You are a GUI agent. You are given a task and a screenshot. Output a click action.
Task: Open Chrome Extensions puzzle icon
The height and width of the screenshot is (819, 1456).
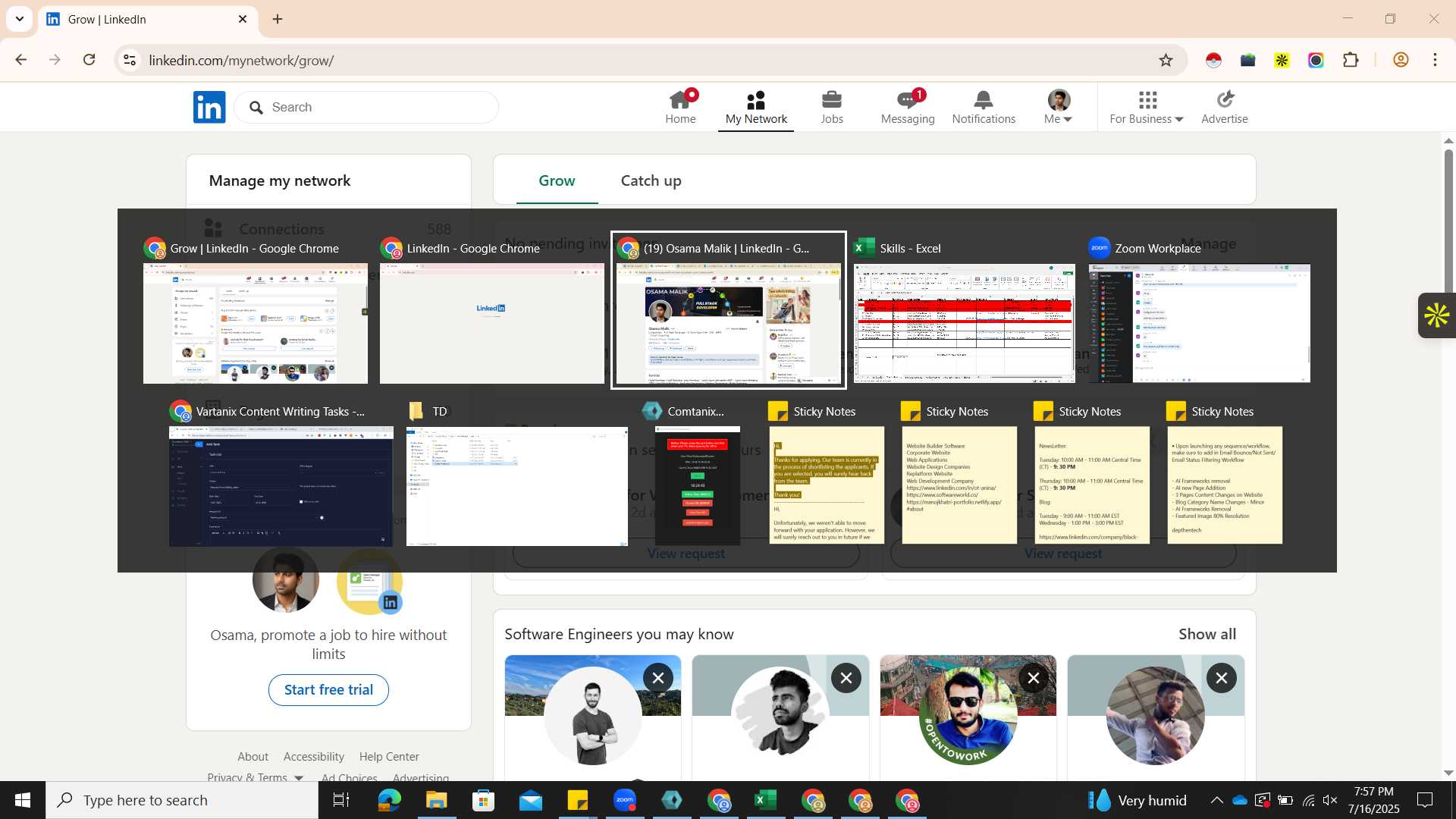(1351, 60)
